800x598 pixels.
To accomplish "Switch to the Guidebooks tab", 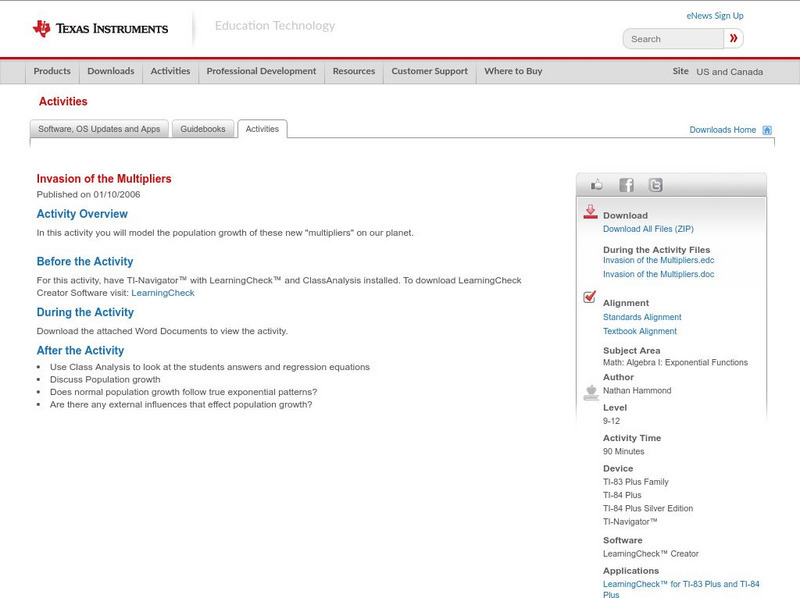I will (x=203, y=129).
